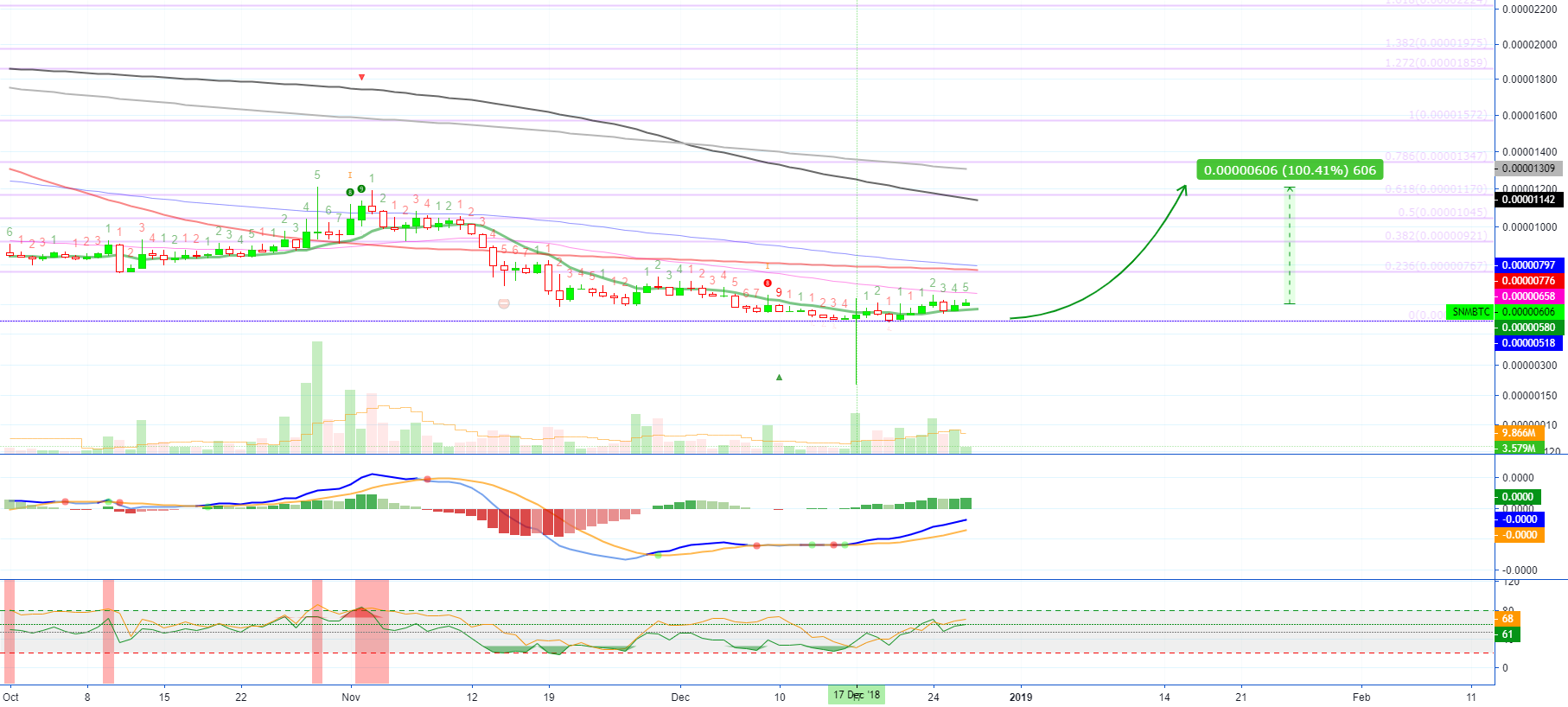Click the 14 January label on the time axis

point(1164,697)
